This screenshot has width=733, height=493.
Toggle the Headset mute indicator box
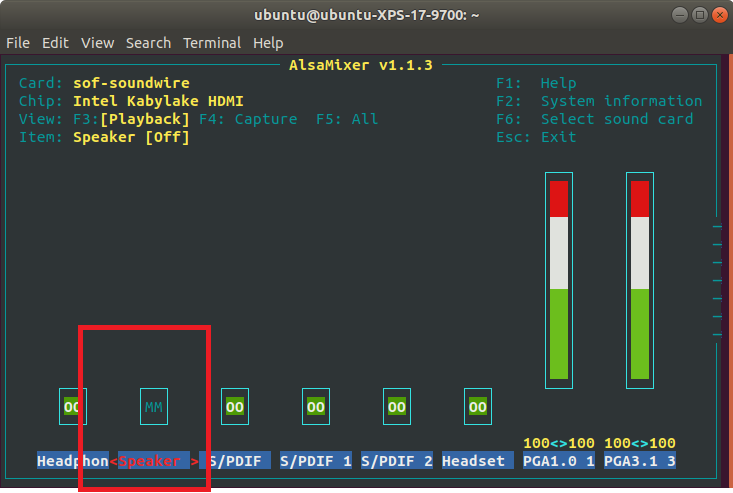pyautogui.click(x=477, y=407)
